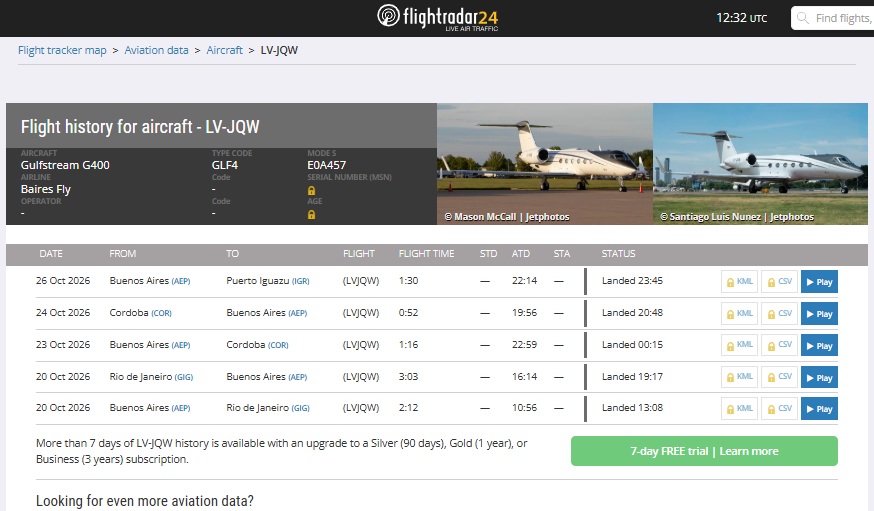The image size is (874, 511).
Task: Click the aircraft age lock icon
Action: point(312,215)
